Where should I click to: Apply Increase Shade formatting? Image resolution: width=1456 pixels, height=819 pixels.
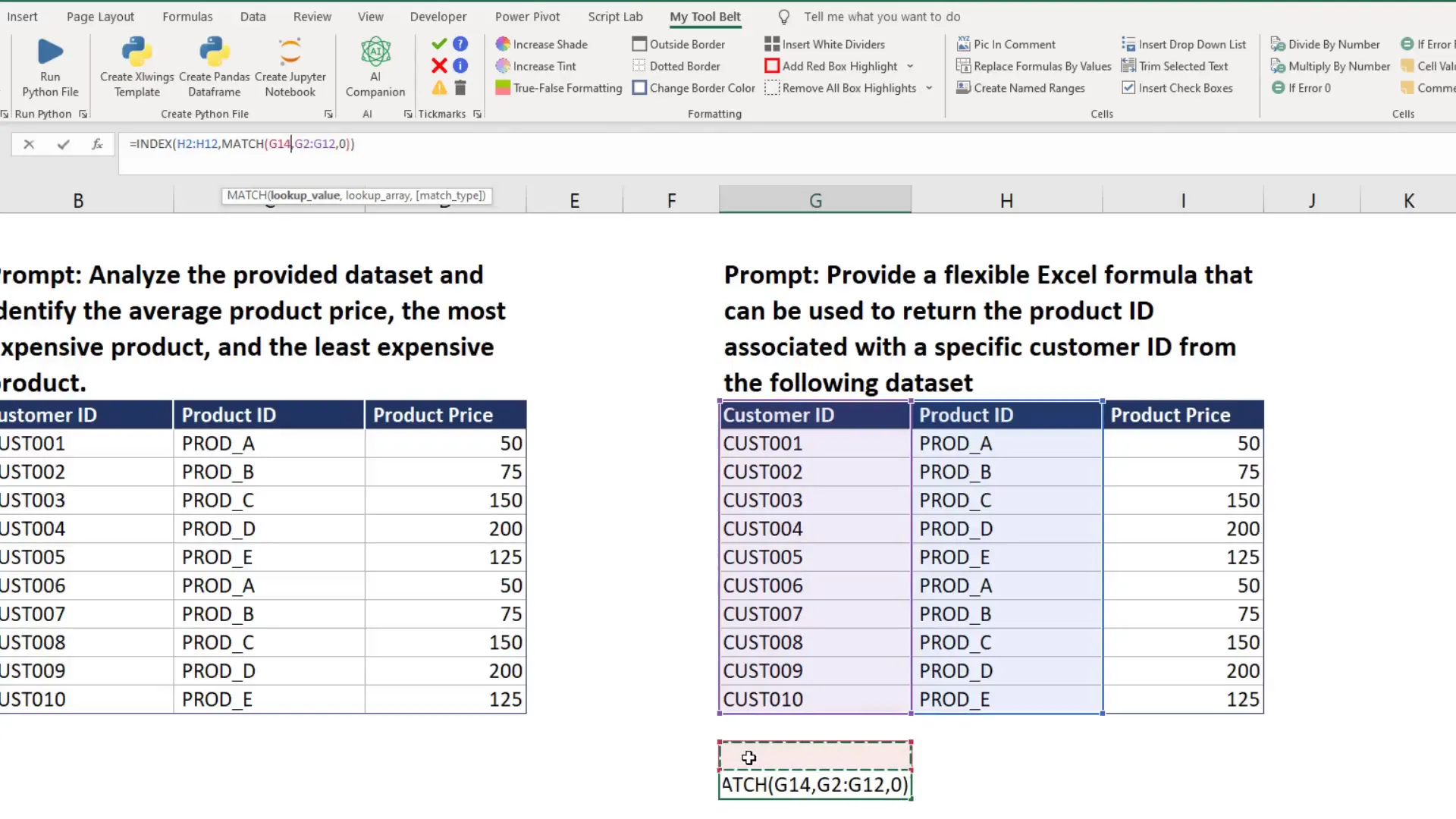[542, 44]
